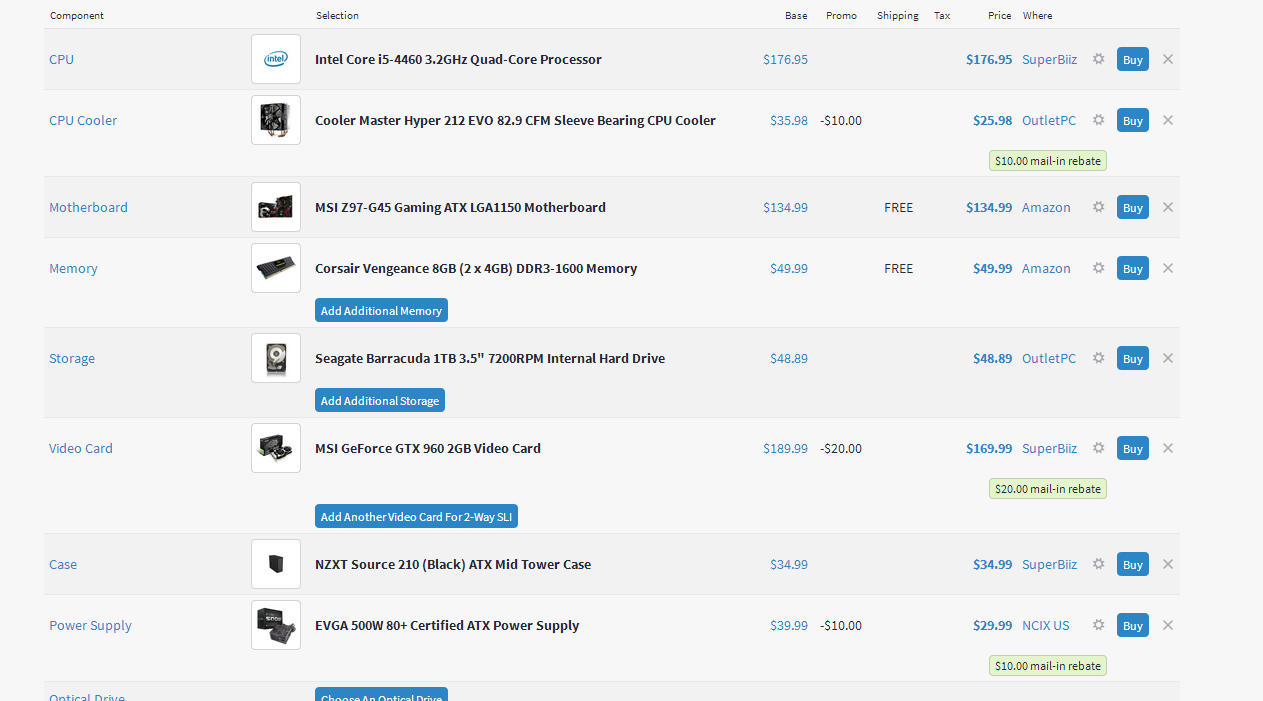
Task: Open settings gear for the CPU row
Action: tap(1098, 59)
